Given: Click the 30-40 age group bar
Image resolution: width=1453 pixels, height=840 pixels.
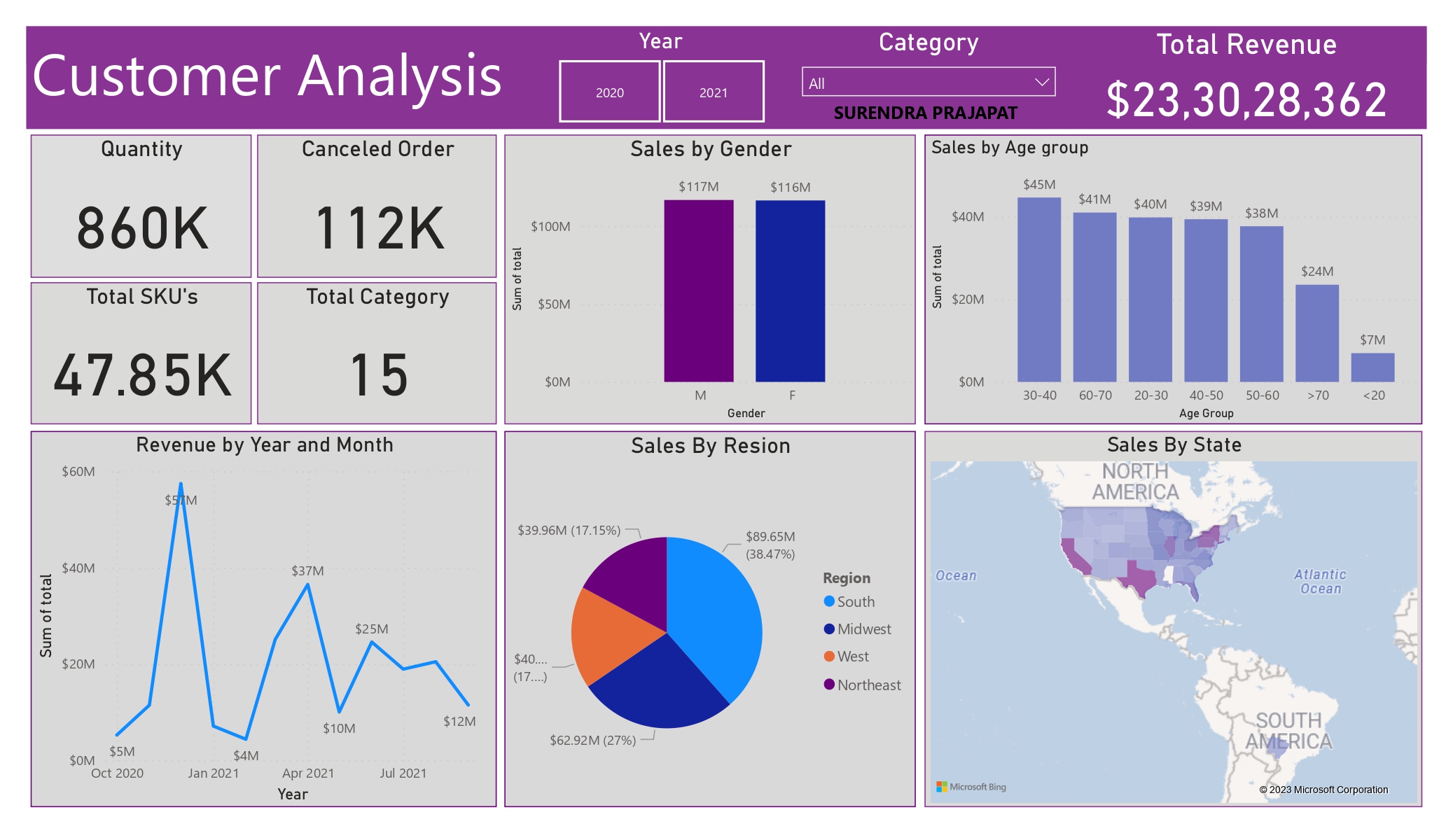Looking at the screenshot, I should coord(1038,290).
